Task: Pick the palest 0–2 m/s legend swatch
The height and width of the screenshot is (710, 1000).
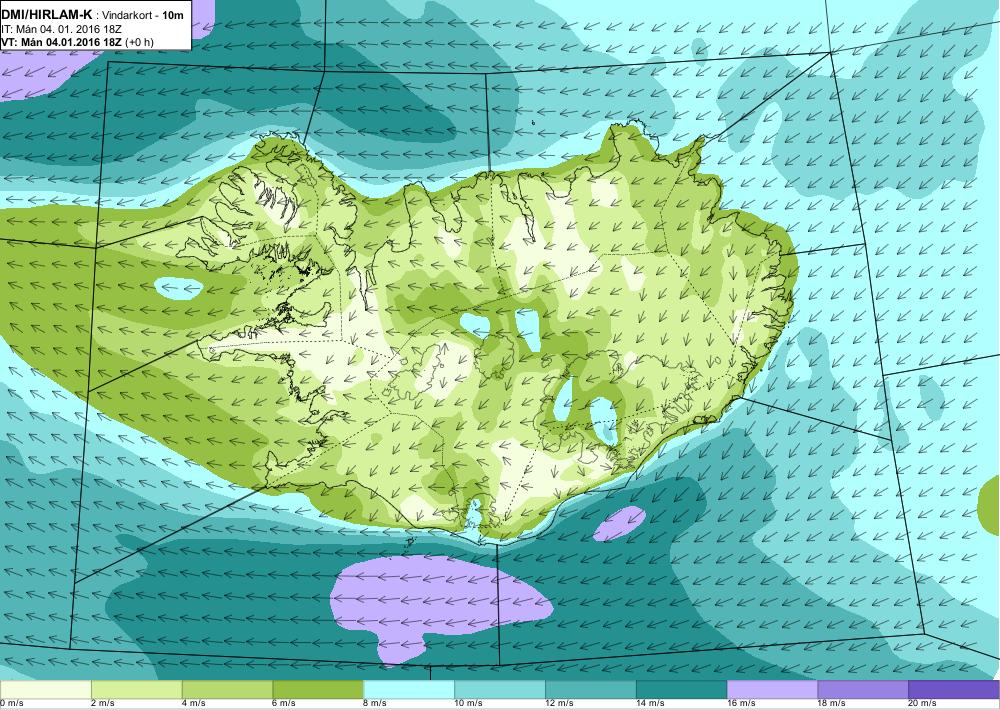Action: [x=46, y=690]
